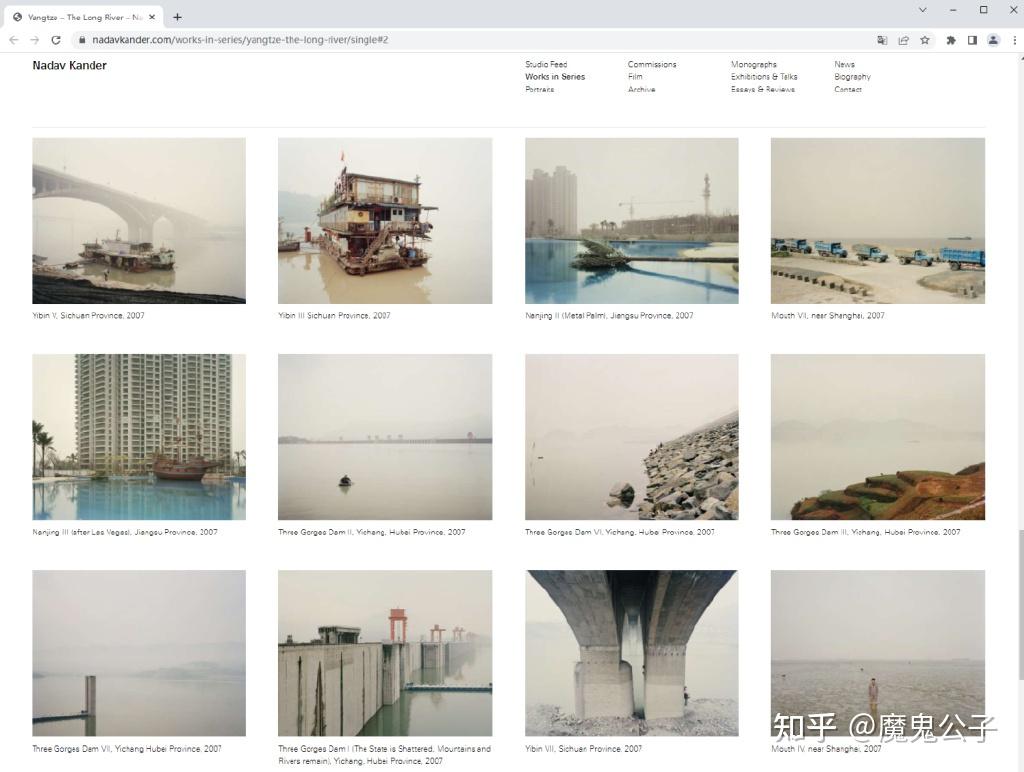Viewport: 1024px width, 772px height.
Task: Open Yibin V bridge photo thumbnail
Action: click(139, 221)
